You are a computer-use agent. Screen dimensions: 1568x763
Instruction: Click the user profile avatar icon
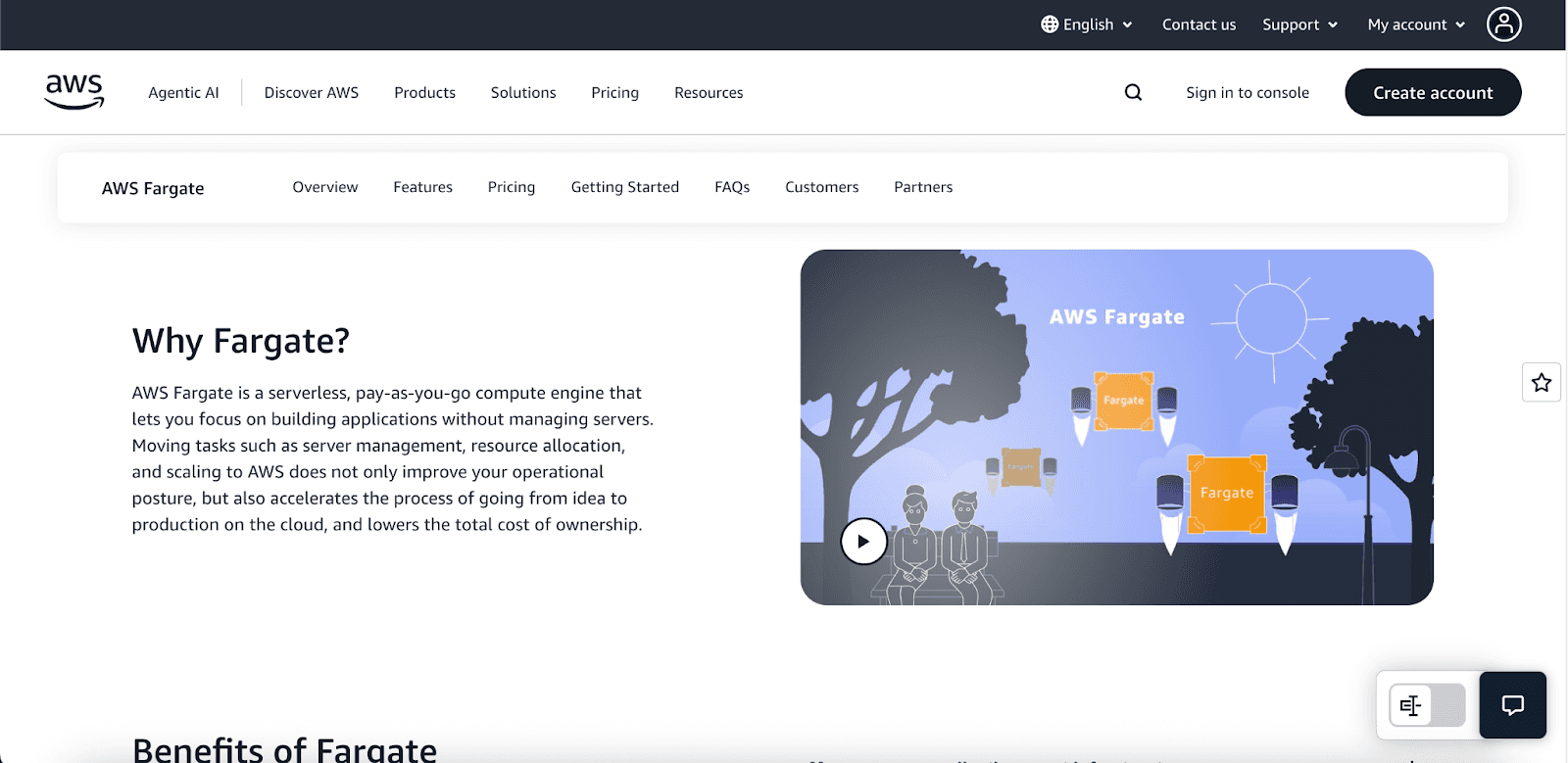[x=1503, y=24]
